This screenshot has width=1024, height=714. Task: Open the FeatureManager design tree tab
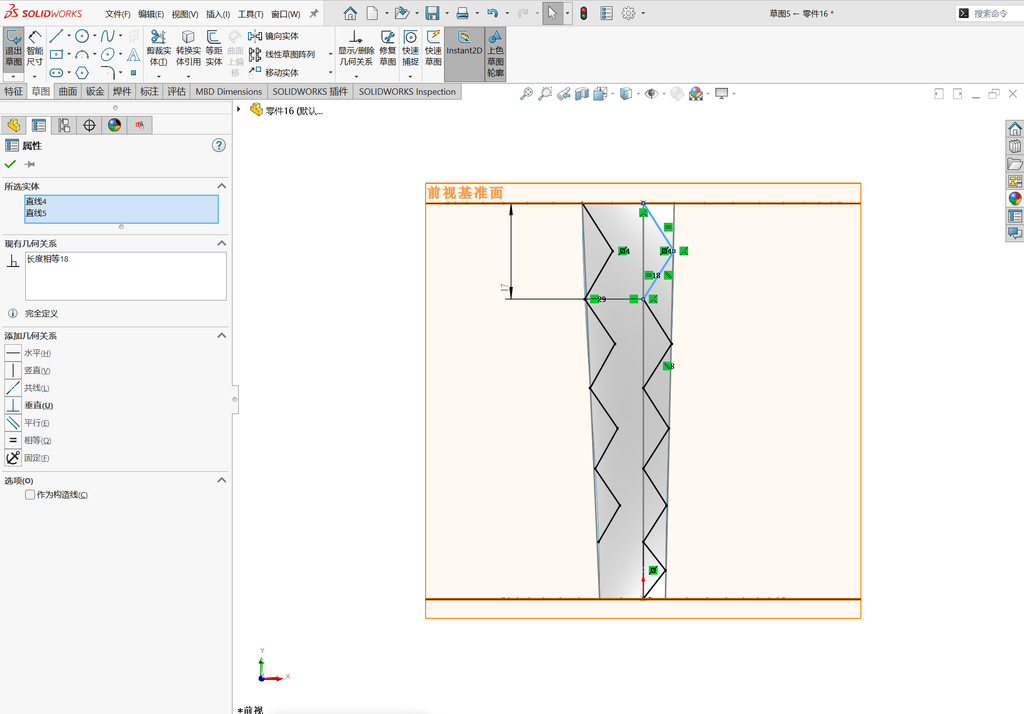[14, 125]
